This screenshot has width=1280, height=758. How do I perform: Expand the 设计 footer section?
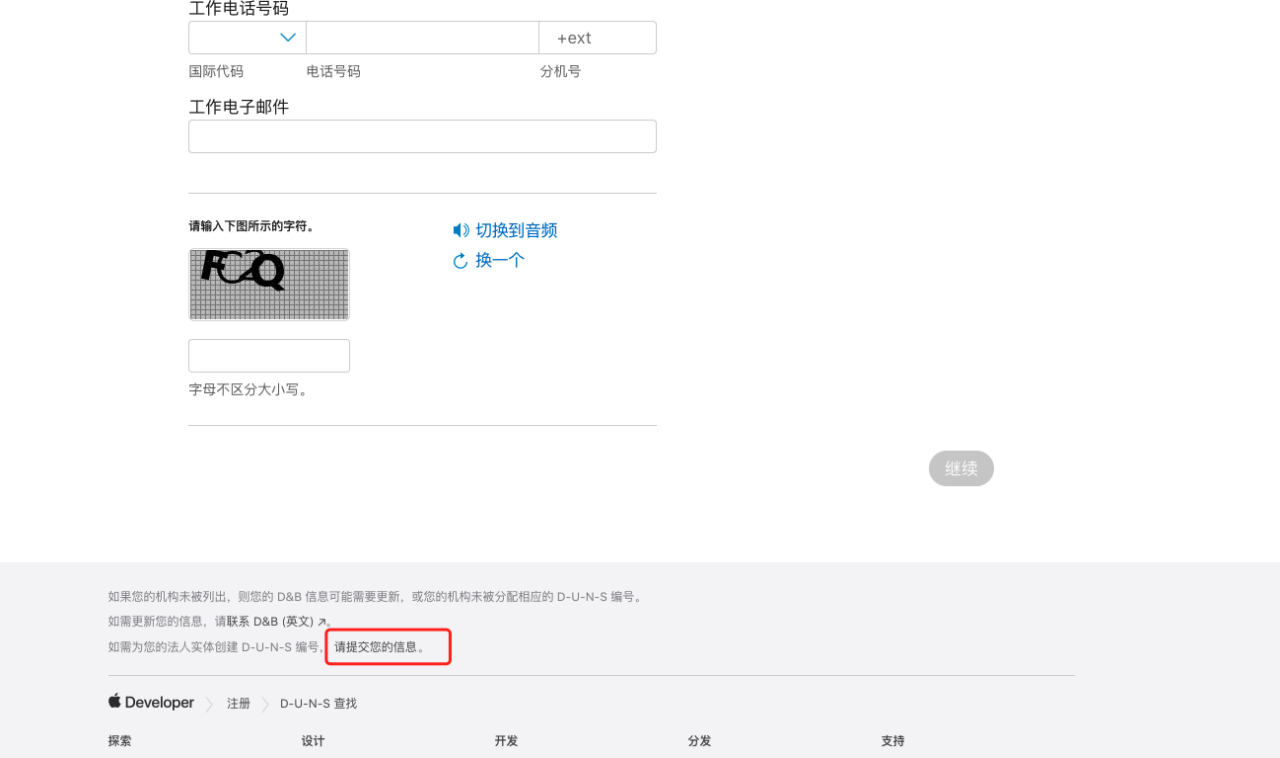[313, 741]
